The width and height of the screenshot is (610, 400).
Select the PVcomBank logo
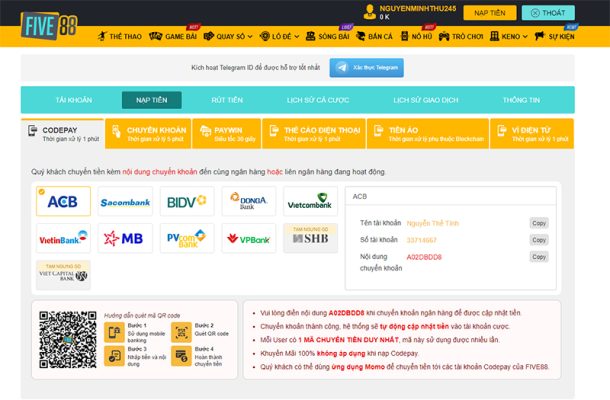pos(187,238)
